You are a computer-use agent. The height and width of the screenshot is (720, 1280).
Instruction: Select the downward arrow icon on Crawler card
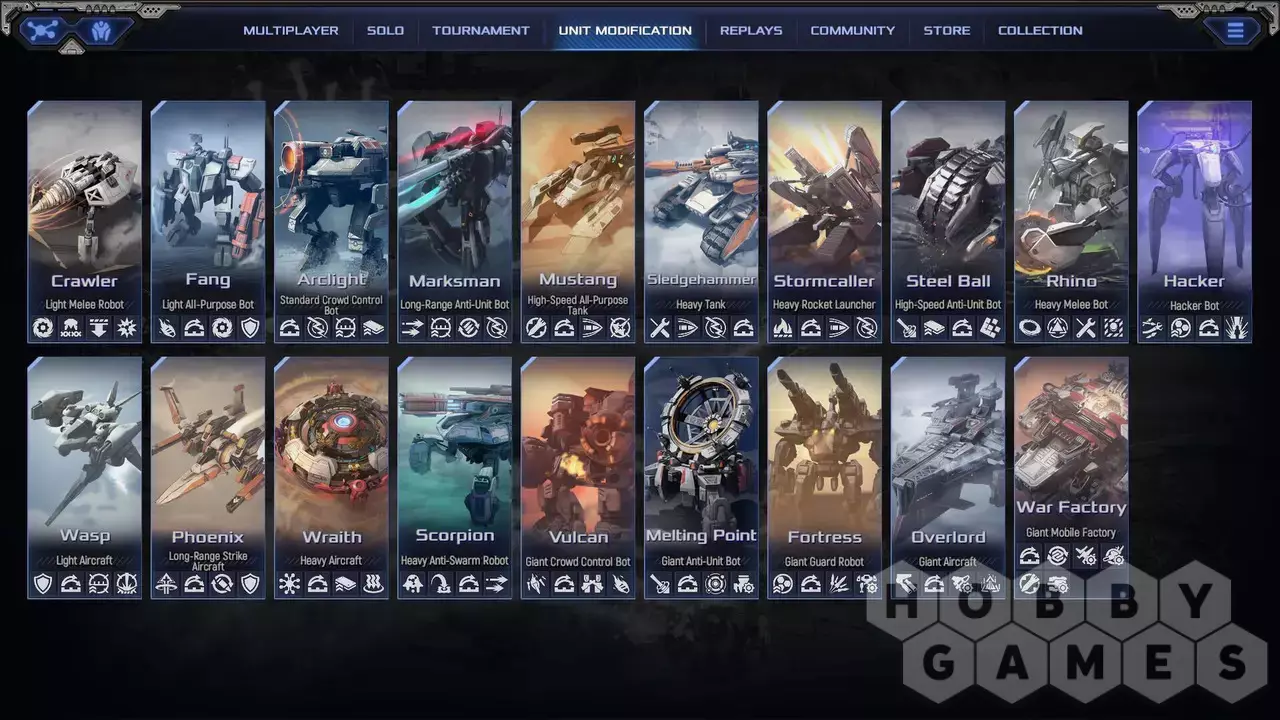99,328
